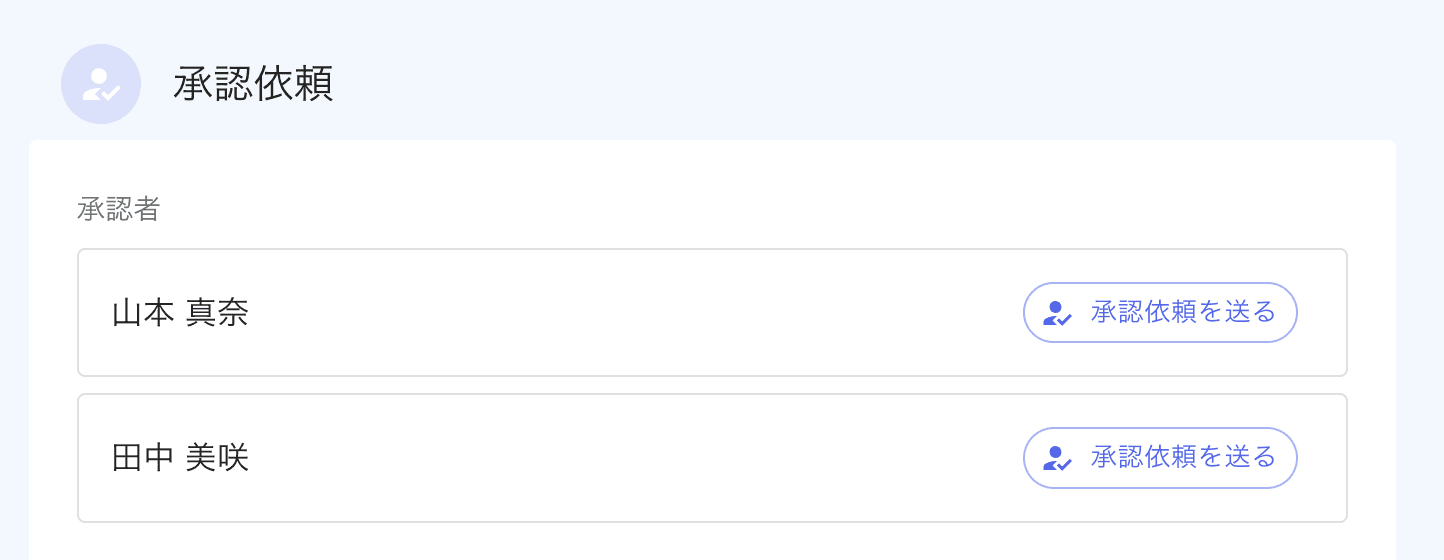The image size is (1444, 560).
Task: Click person-check icon in 田中 美咲's button
Action: [x=1057, y=459]
